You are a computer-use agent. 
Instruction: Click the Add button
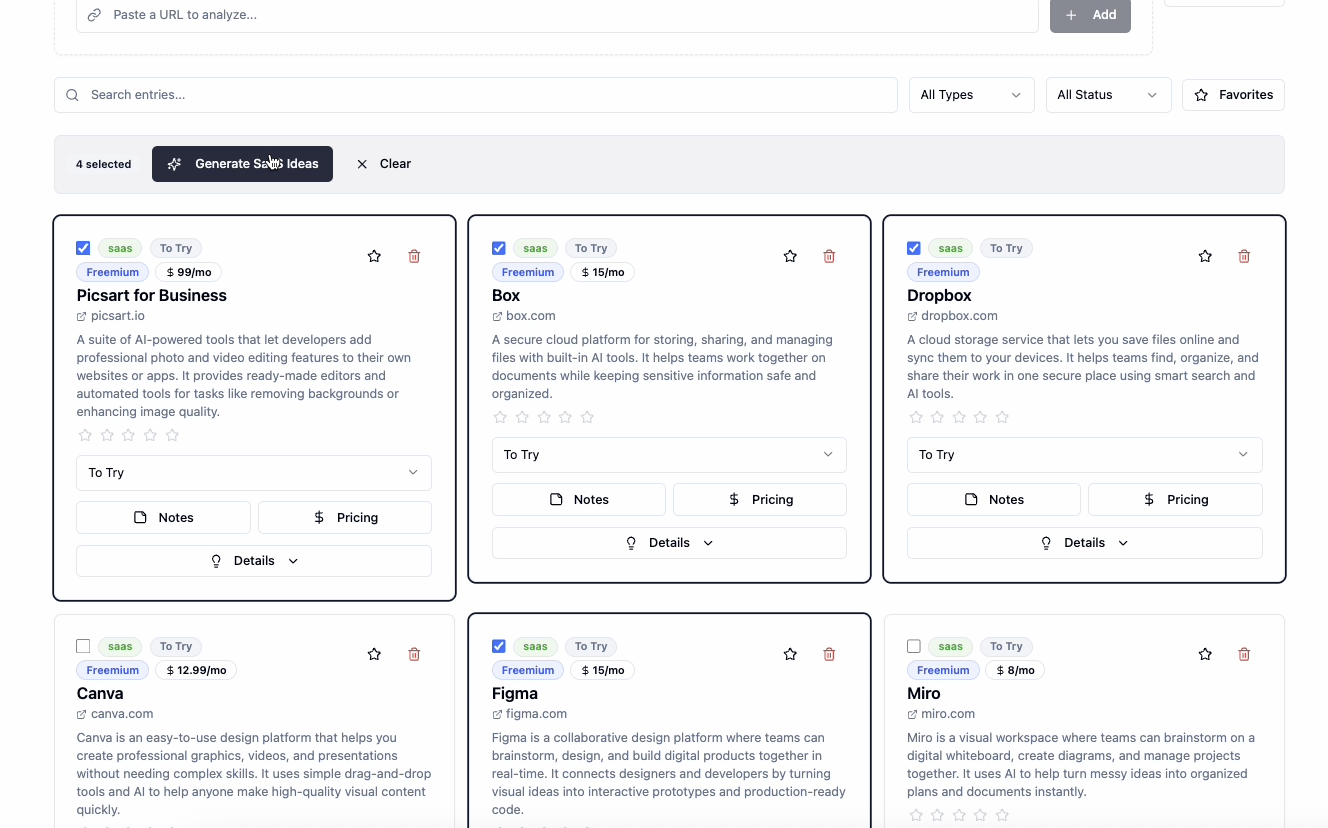pos(1090,15)
